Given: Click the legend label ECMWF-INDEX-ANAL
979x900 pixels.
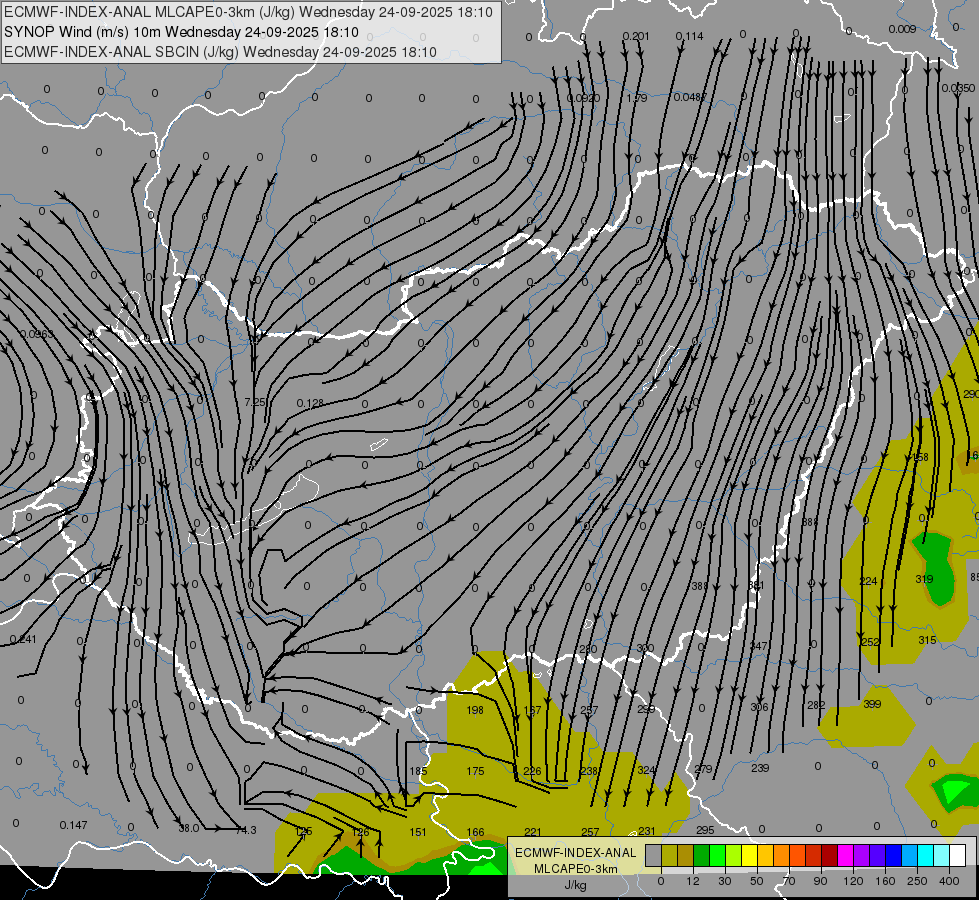Looking at the screenshot, I should point(576,853).
